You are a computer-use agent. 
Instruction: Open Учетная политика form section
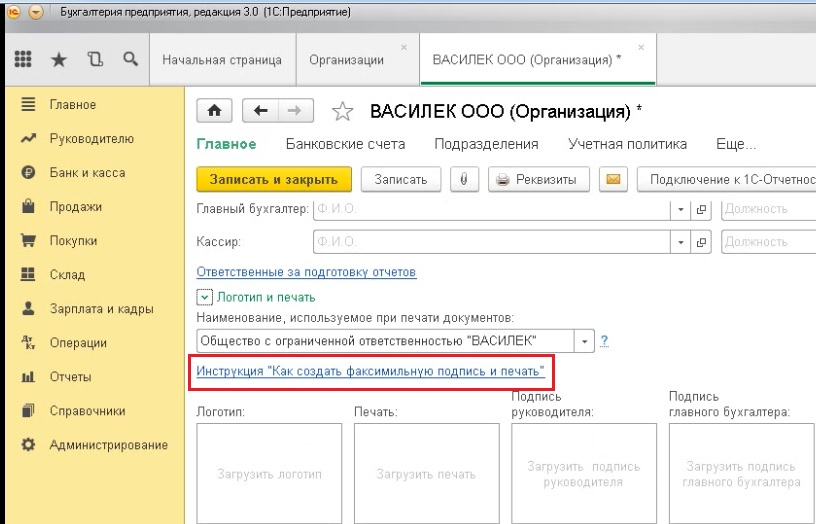(628, 144)
